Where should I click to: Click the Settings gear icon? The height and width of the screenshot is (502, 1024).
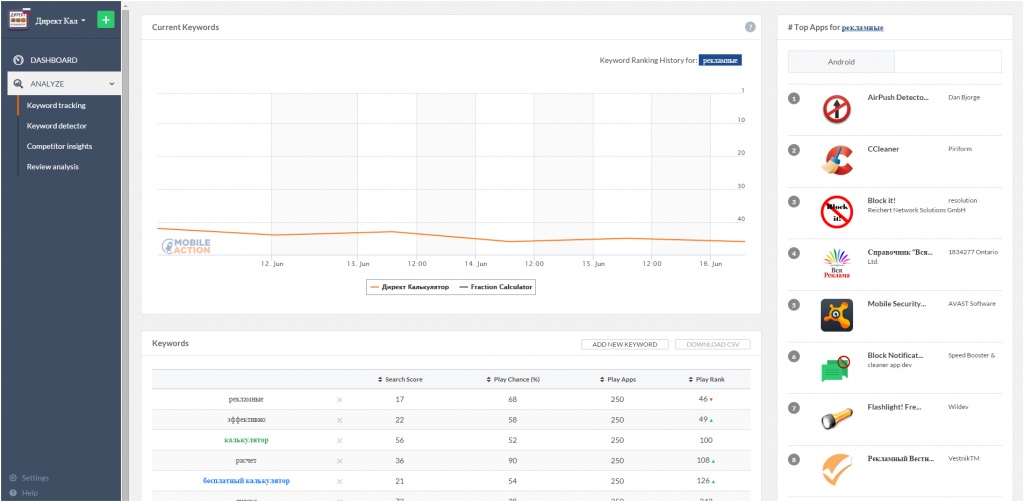(13, 478)
